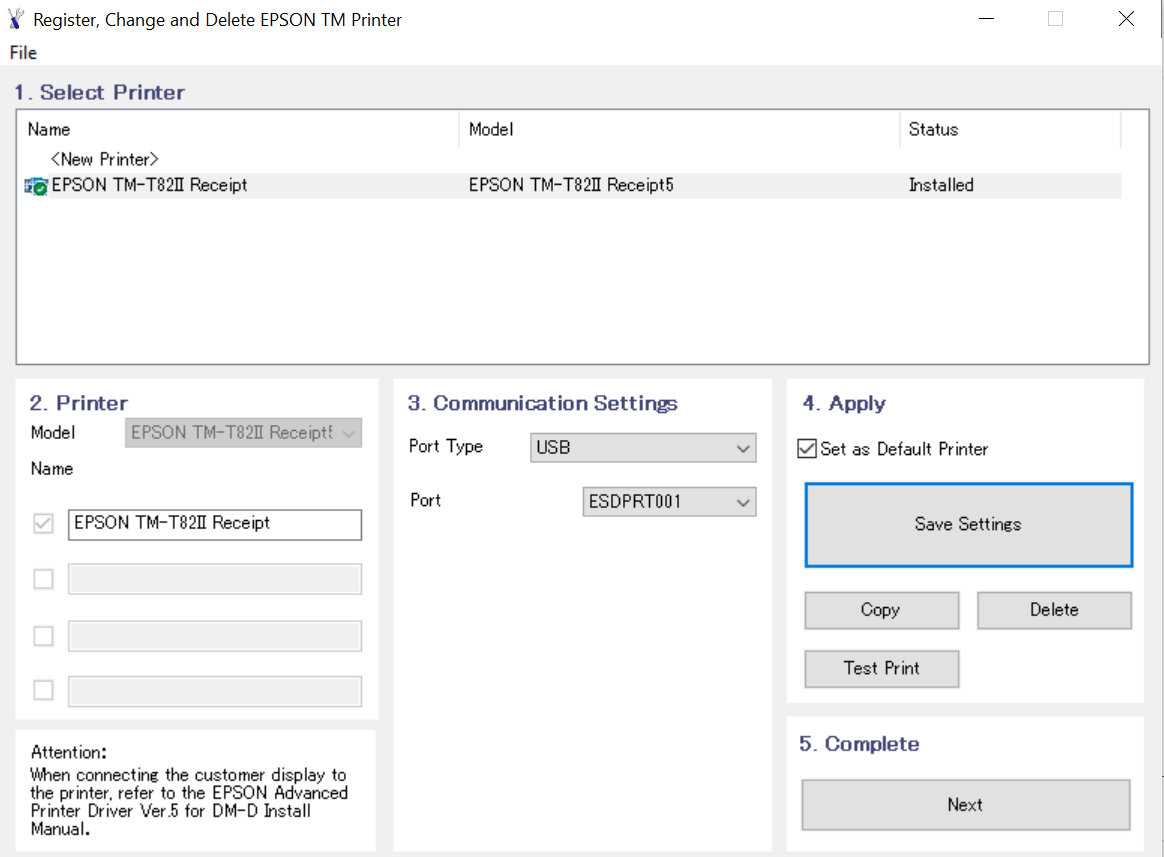Toggle the fourth printer name checkbox
Image resolution: width=1164 pixels, height=857 pixels.
43,691
